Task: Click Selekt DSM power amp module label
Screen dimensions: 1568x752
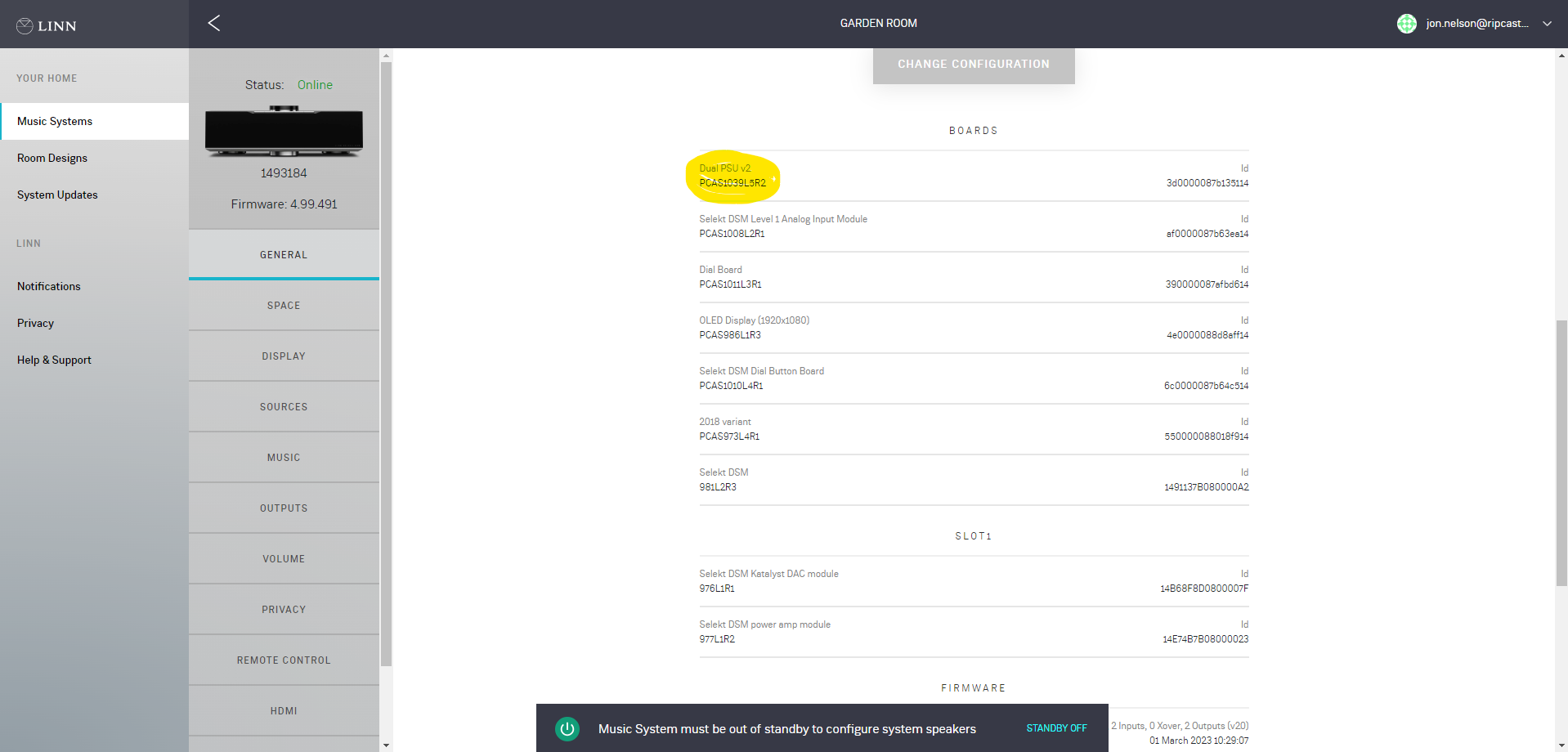Action: point(764,624)
